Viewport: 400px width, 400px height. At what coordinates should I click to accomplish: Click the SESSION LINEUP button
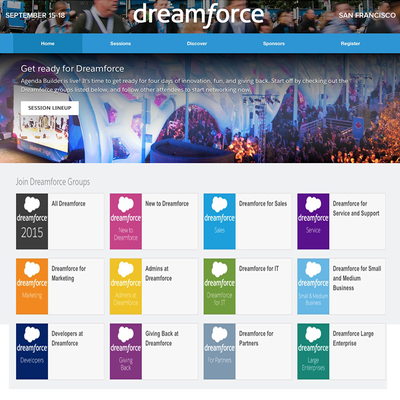pos(50,108)
